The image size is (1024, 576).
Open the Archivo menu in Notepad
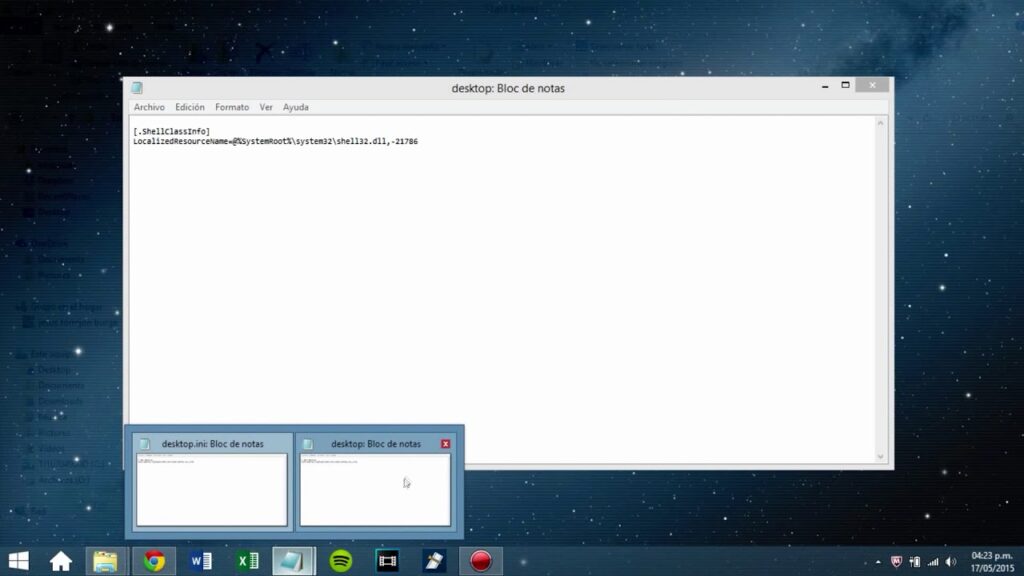[149, 107]
